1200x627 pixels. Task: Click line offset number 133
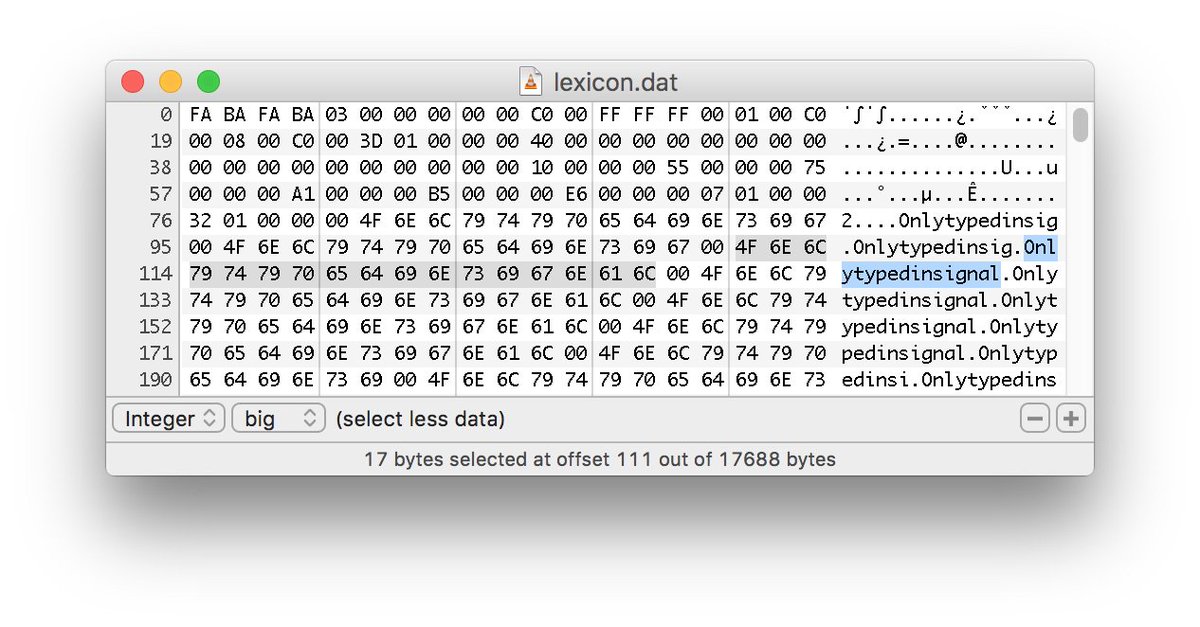pos(155,300)
